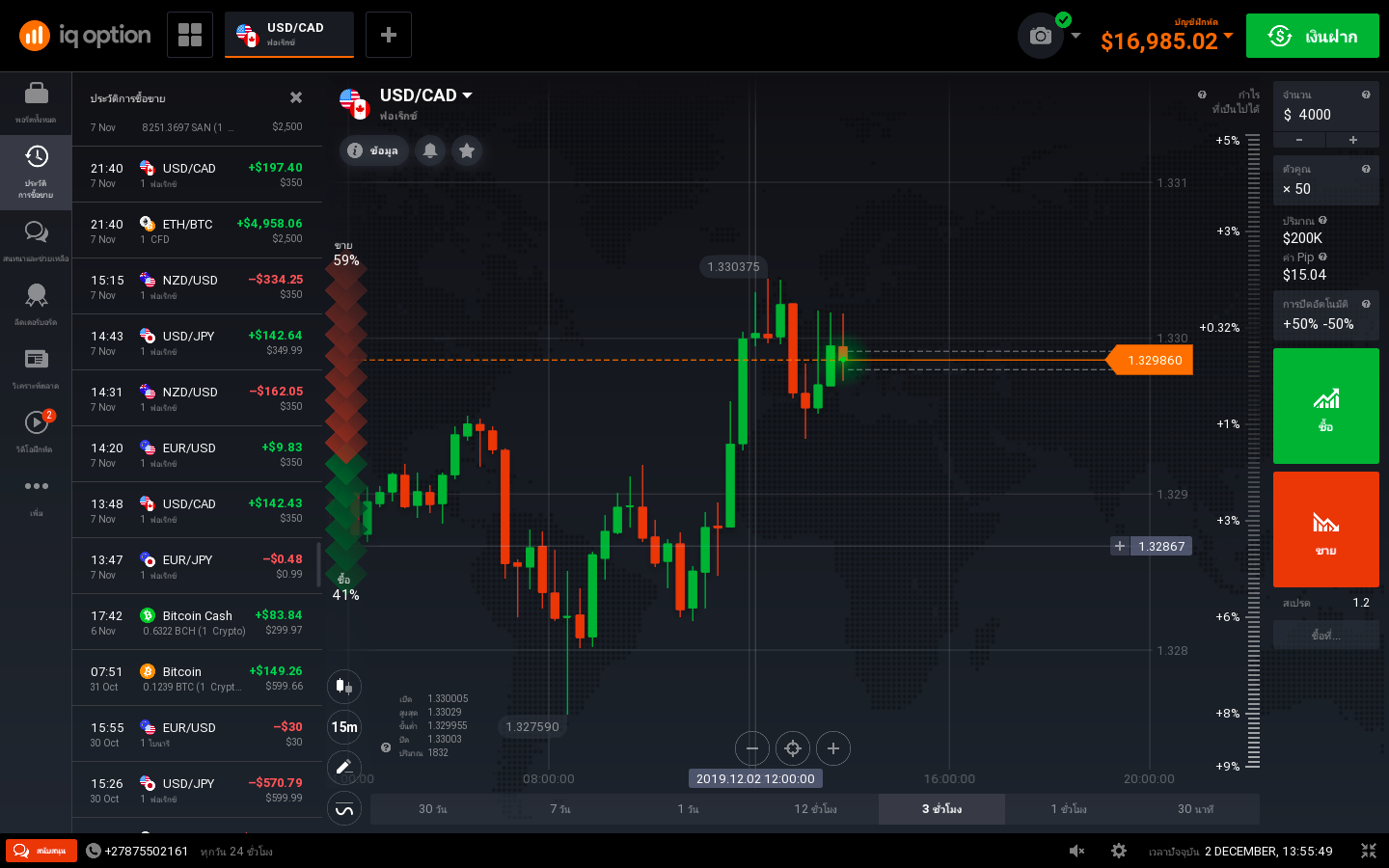This screenshot has height=868, width=1389.
Task: Select the 7-day time range tab
Action: pos(560,809)
